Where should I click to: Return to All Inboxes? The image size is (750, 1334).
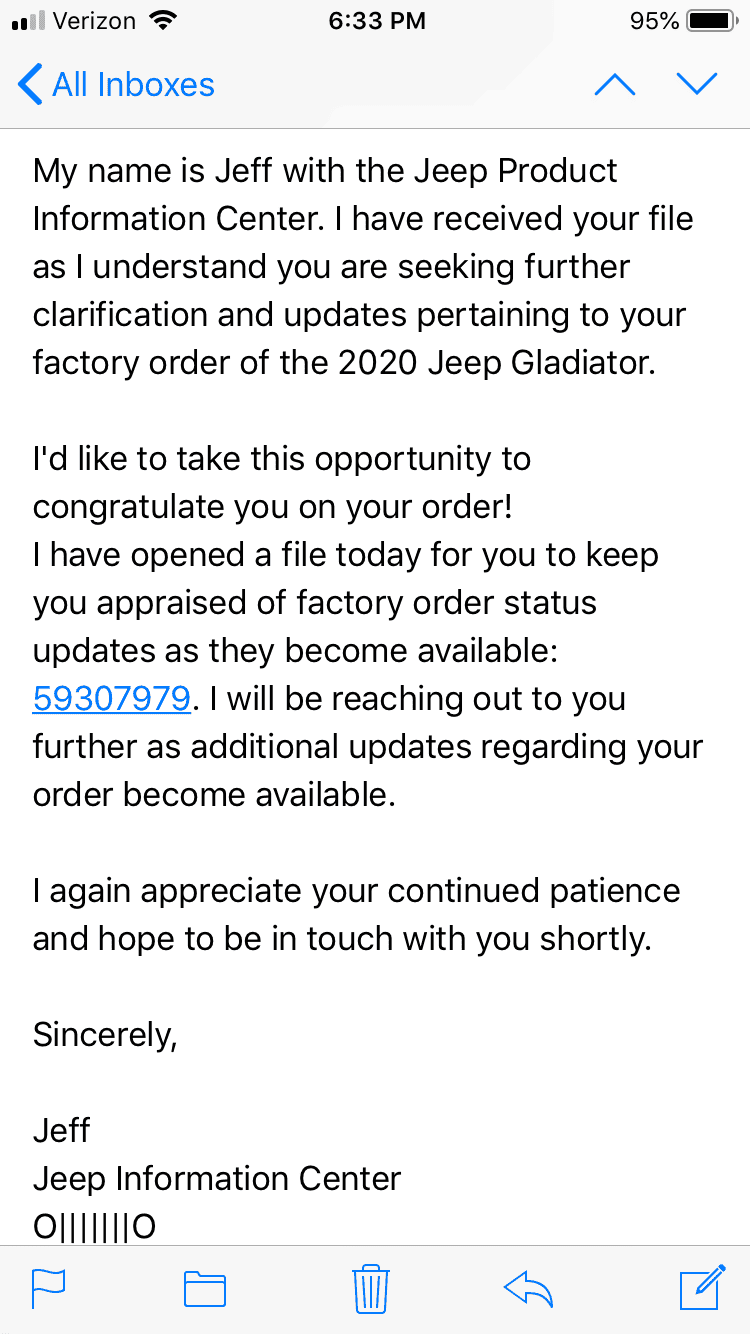pyautogui.click(x=116, y=85)
